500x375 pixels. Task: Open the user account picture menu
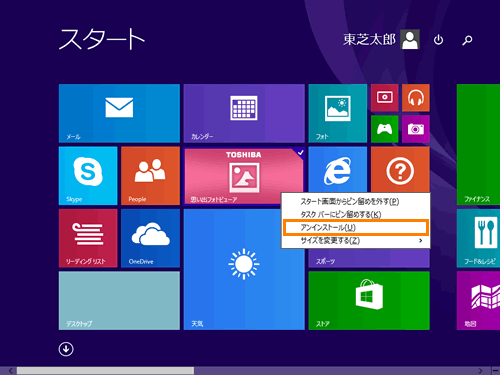tap(410, 39)
